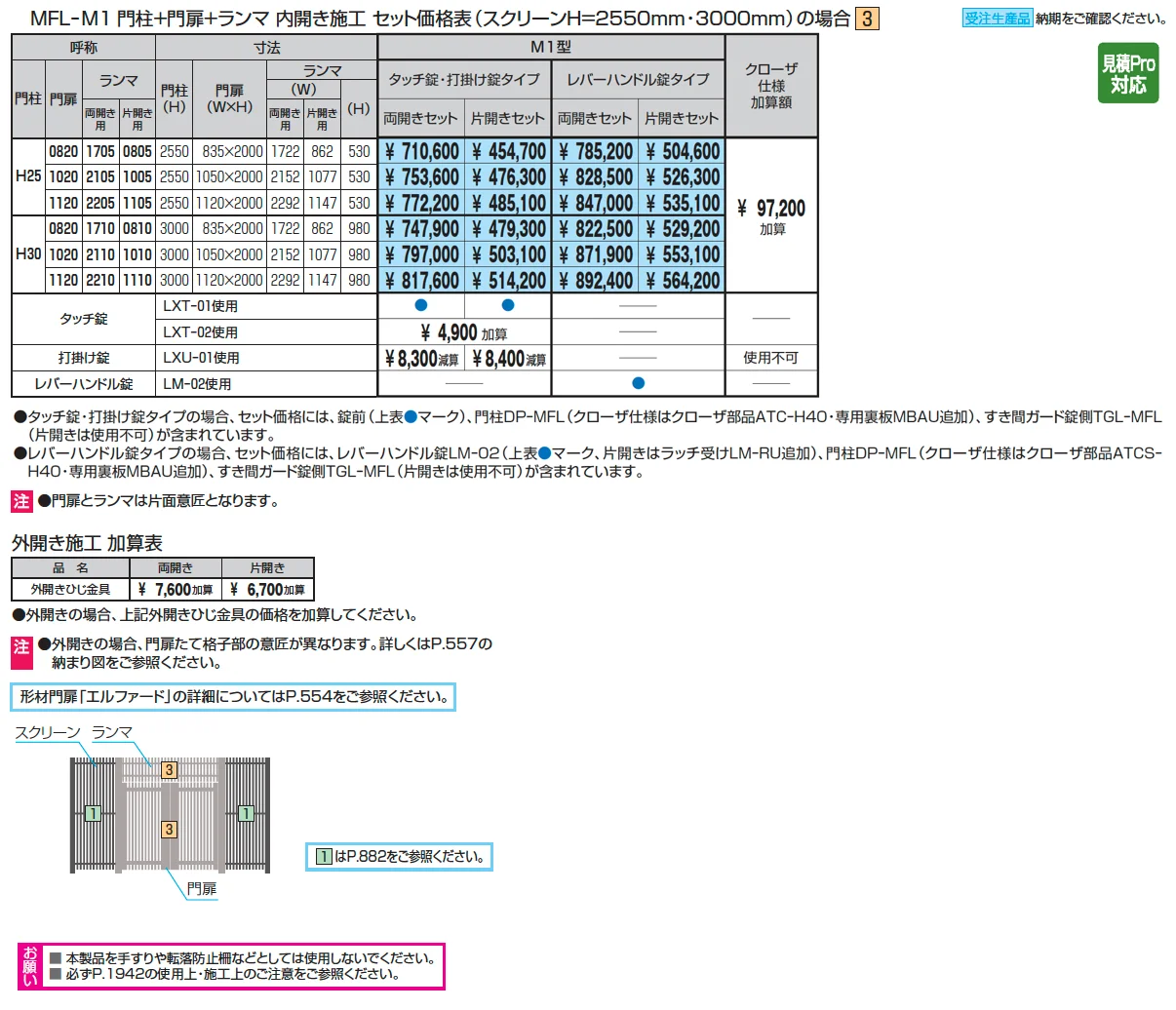Select price ¥772,200

click(x=421, y=203)
